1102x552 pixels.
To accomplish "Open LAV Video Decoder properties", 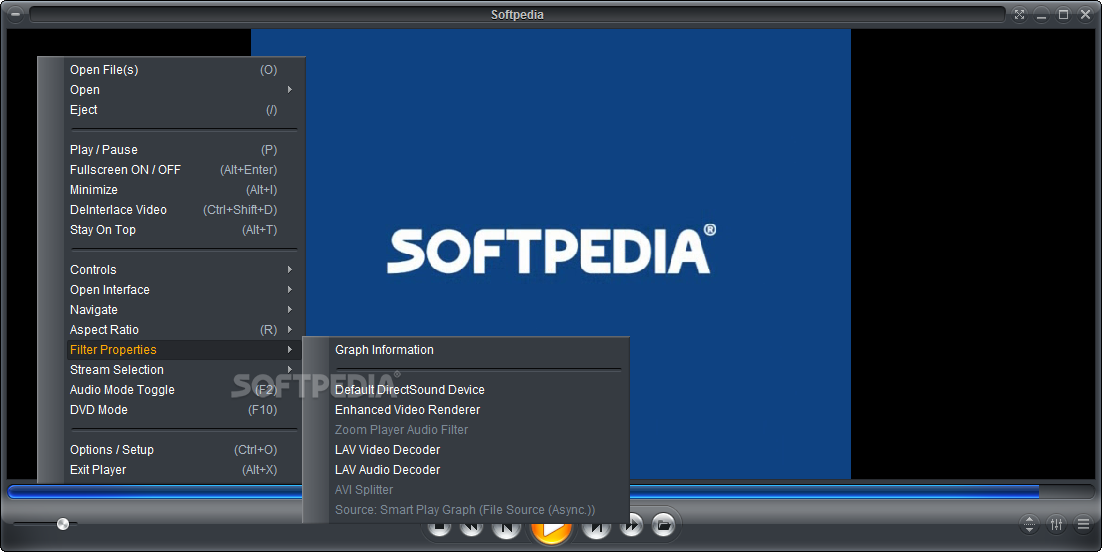I will point(478,449).
